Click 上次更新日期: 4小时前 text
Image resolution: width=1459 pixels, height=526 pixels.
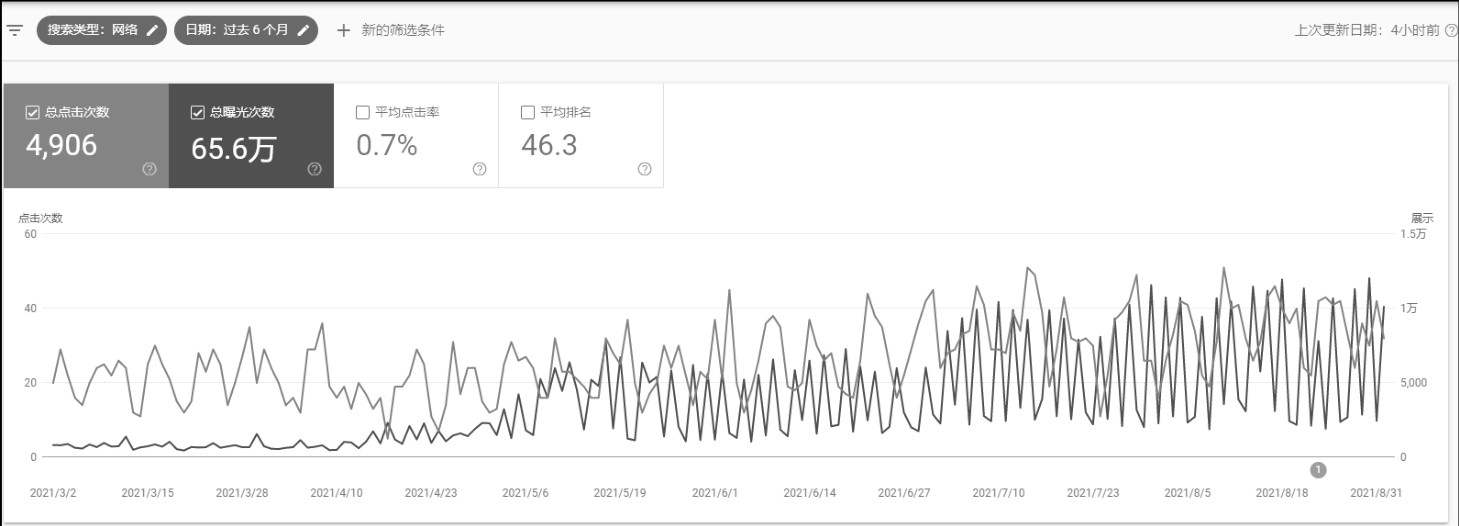coord(1366,30)
